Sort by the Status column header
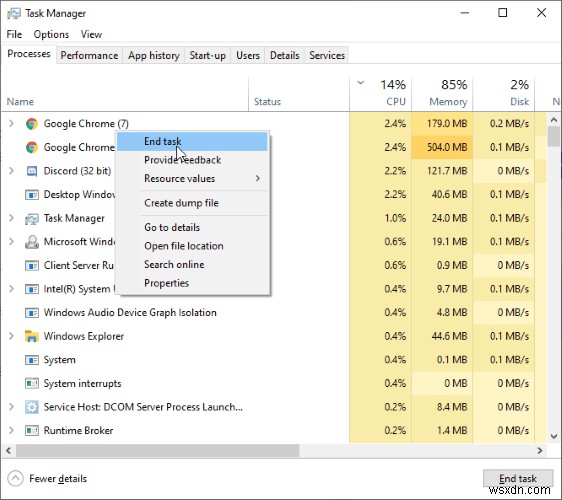 [x=299, y=93]
